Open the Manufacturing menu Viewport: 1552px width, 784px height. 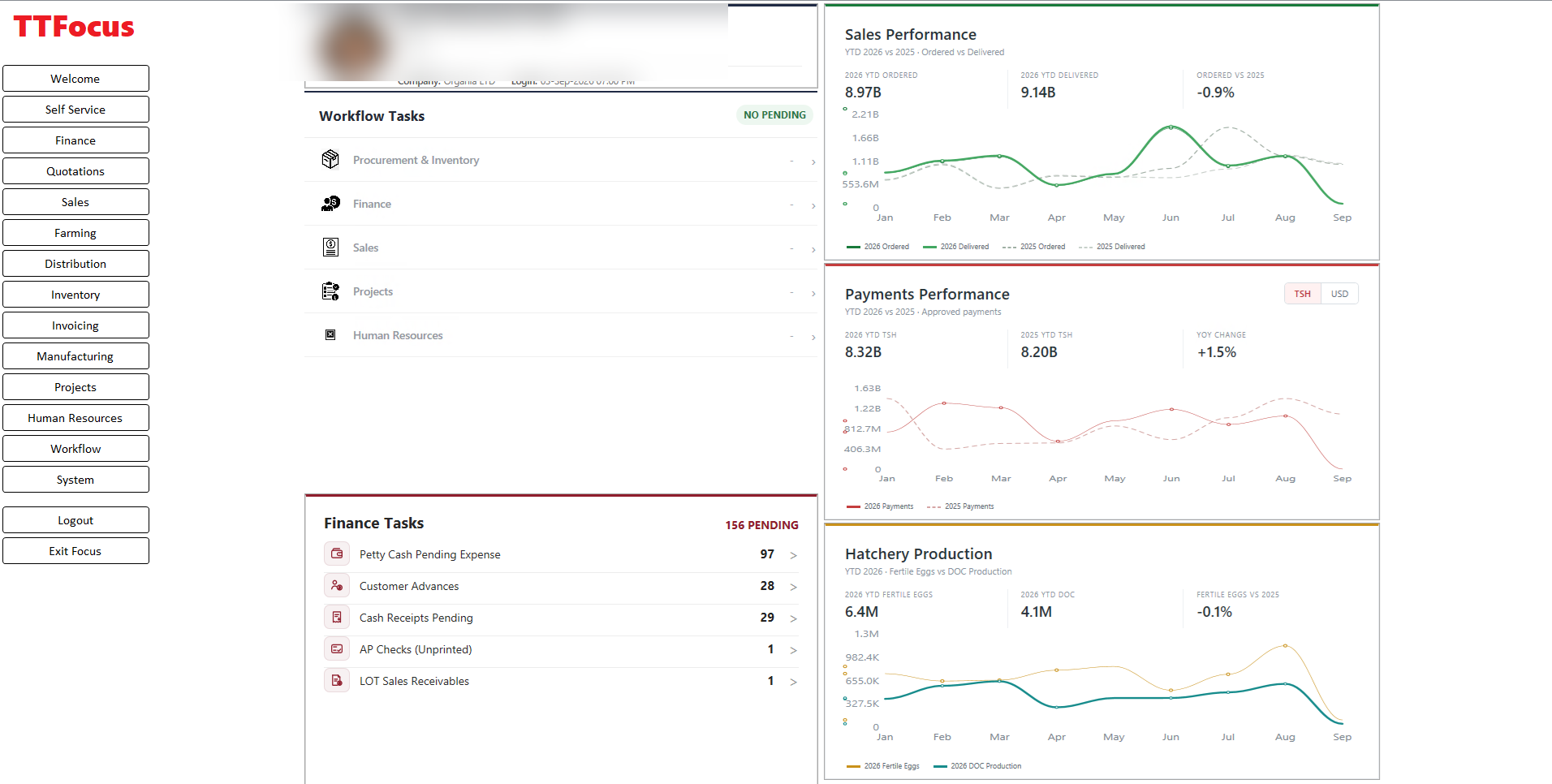coord(75,356)
